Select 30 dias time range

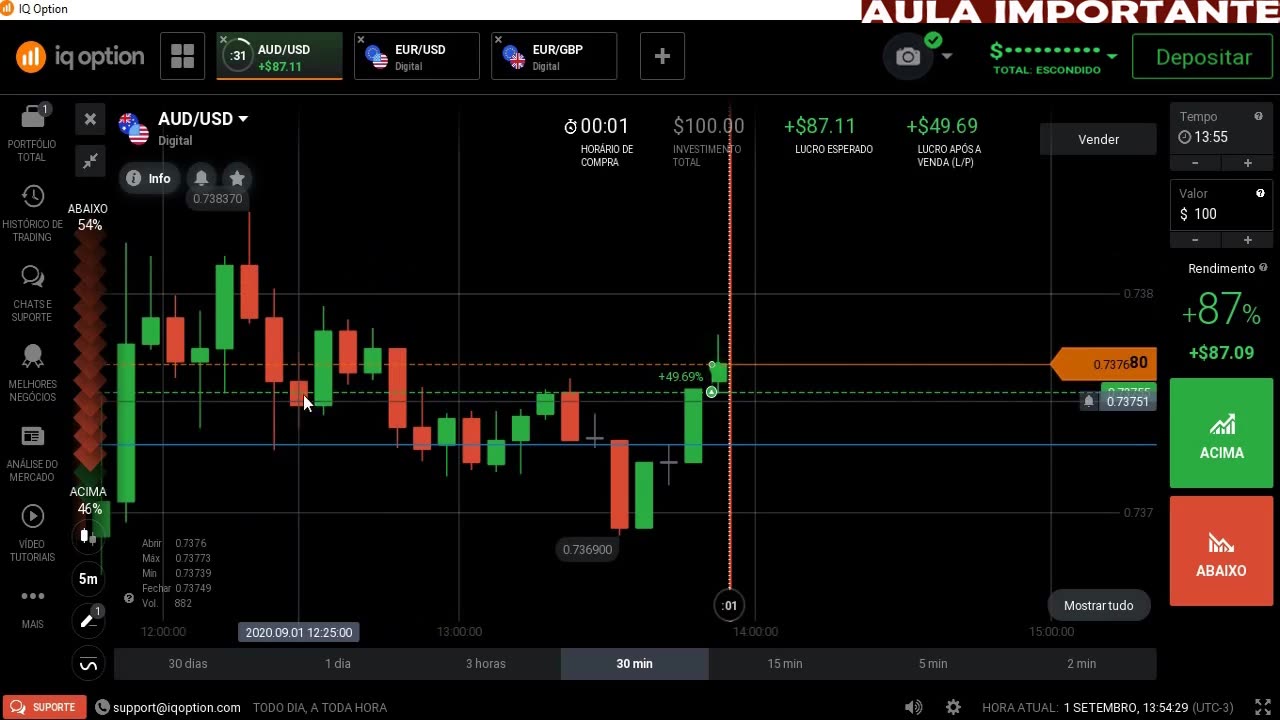coord(188,663)
